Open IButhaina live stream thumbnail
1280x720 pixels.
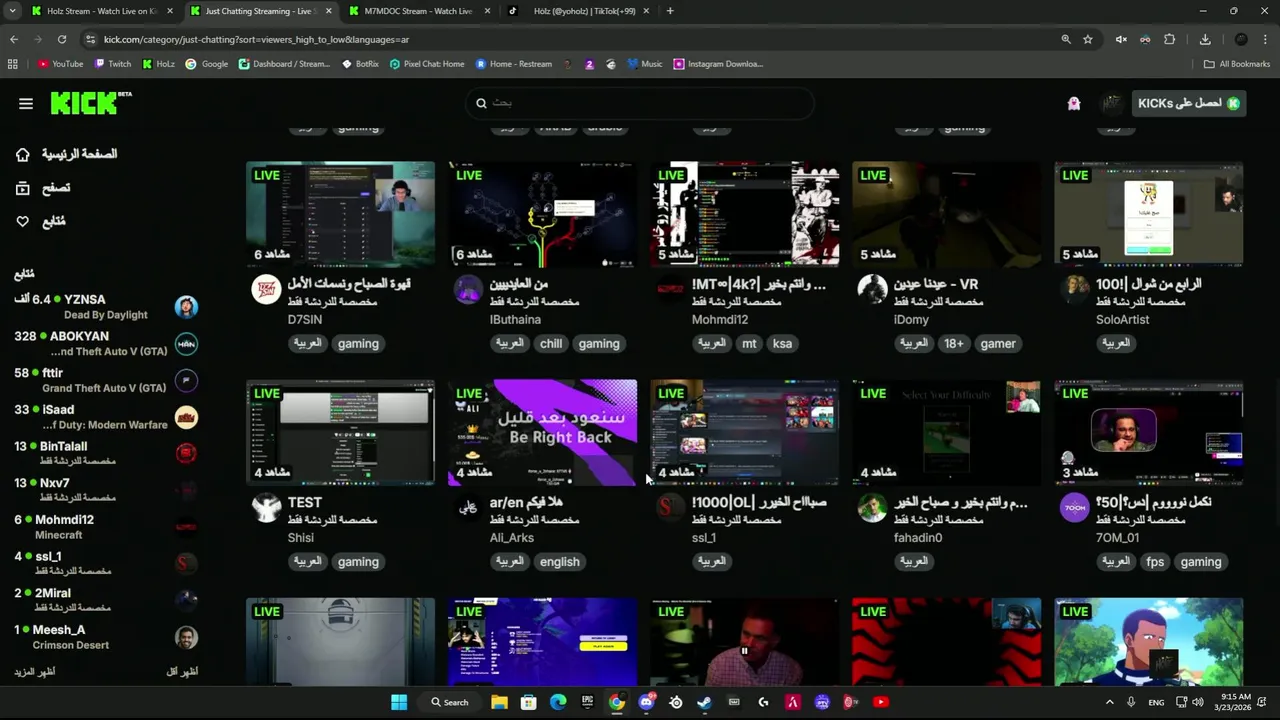542,214
